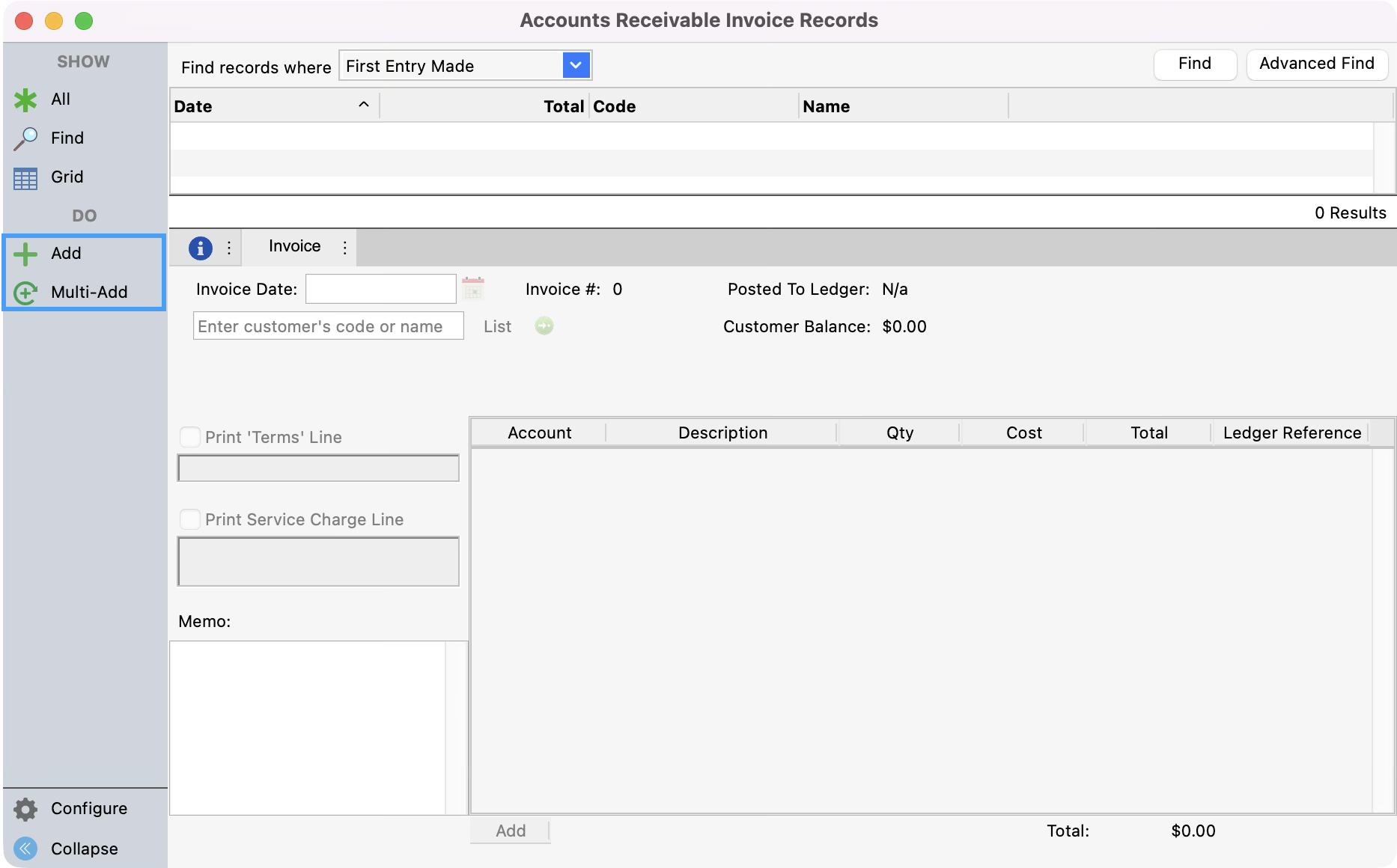Click the Service Charge line text field
This screenshot has width=1397, height=868.
(x=318, y=561)
